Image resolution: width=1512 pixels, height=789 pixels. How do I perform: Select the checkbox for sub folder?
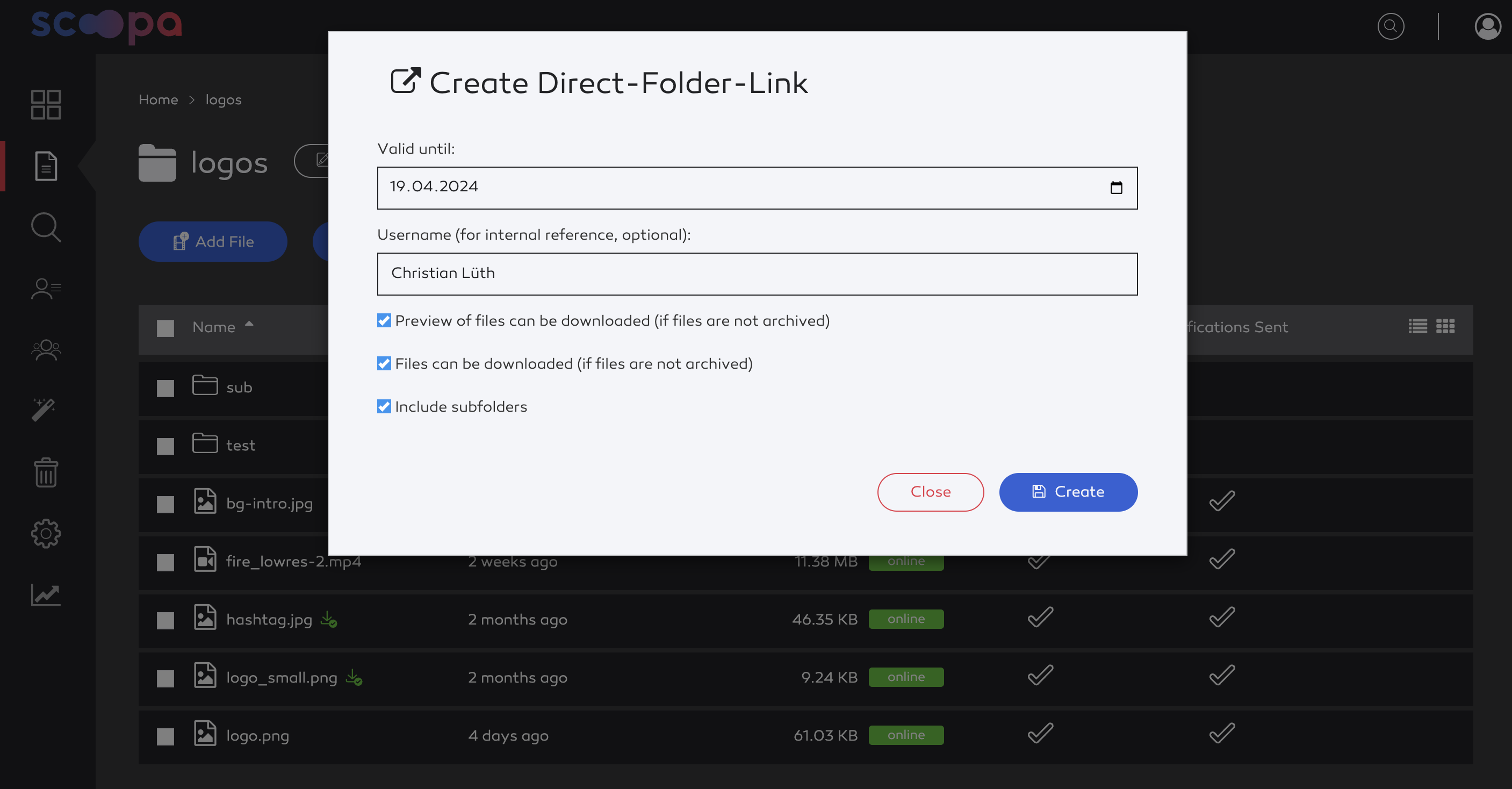(165, 388)
